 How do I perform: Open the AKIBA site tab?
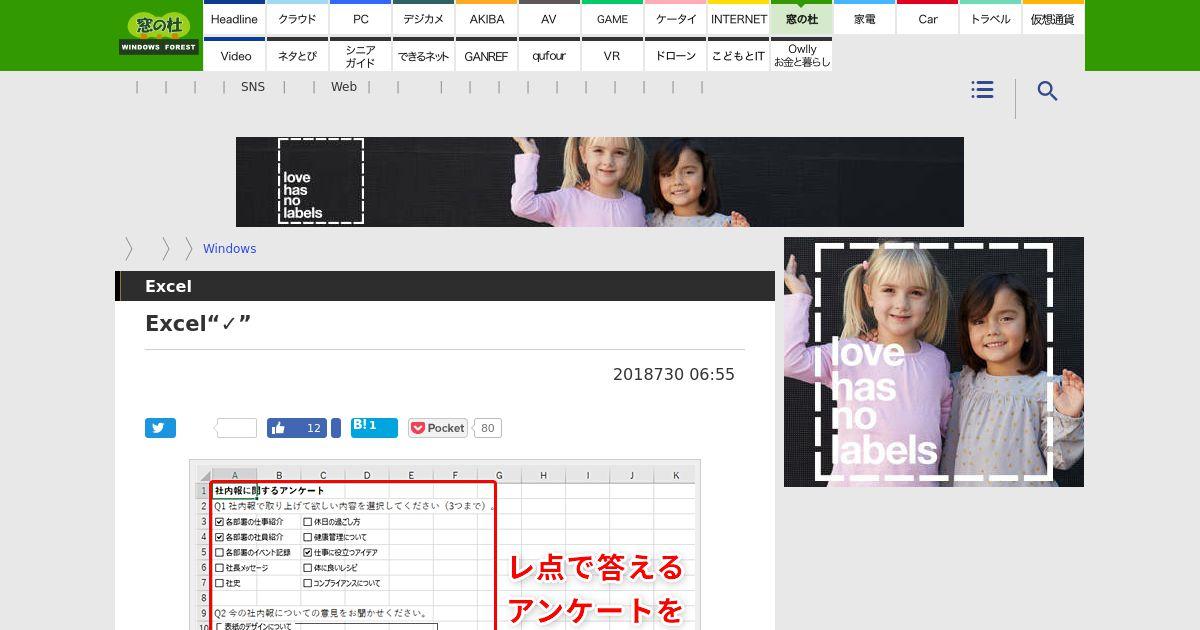[x=486, y=19]
